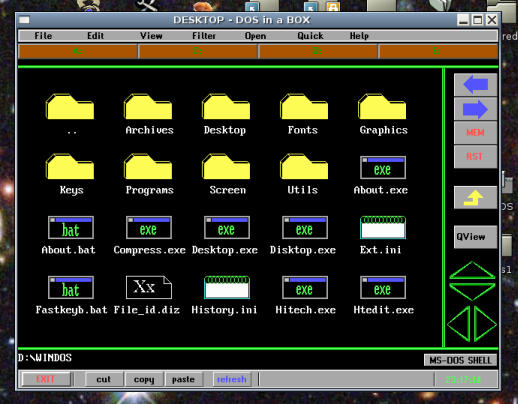Click the window system menu box
Viewport: 518px width, 404px height.
pos(24,20)
